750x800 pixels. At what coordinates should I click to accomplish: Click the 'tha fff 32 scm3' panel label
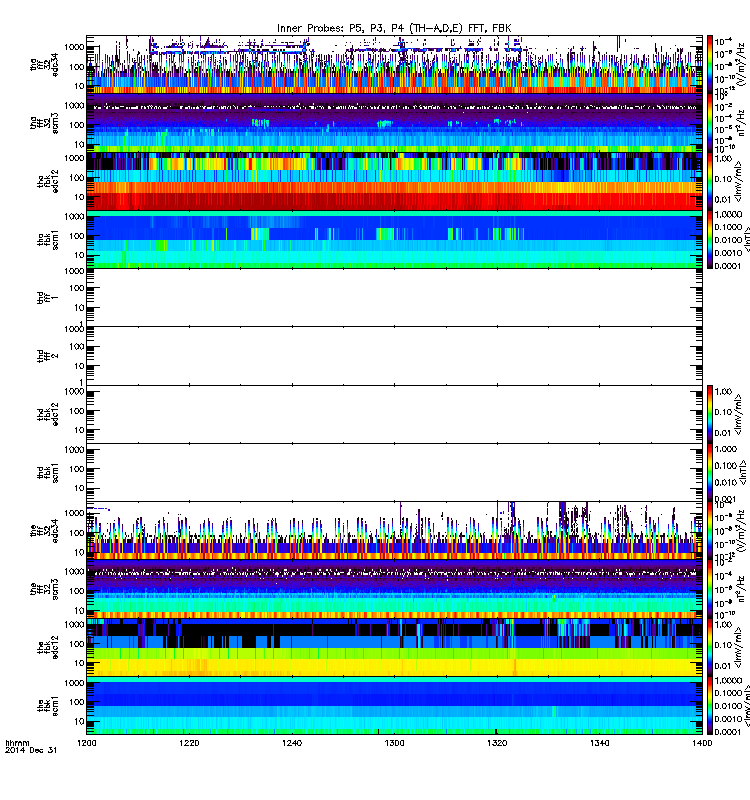[44, 123]
